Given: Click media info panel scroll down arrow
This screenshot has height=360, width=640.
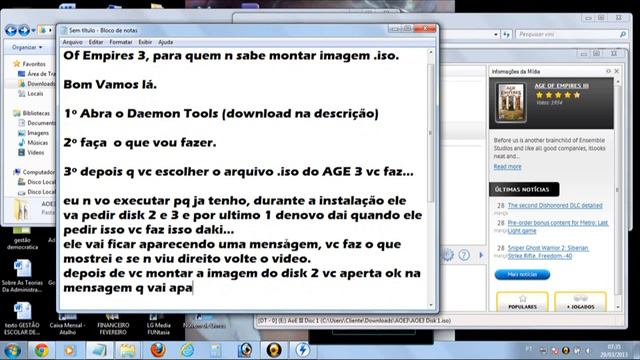Looking at the screenshot, I should pos(618,307).
